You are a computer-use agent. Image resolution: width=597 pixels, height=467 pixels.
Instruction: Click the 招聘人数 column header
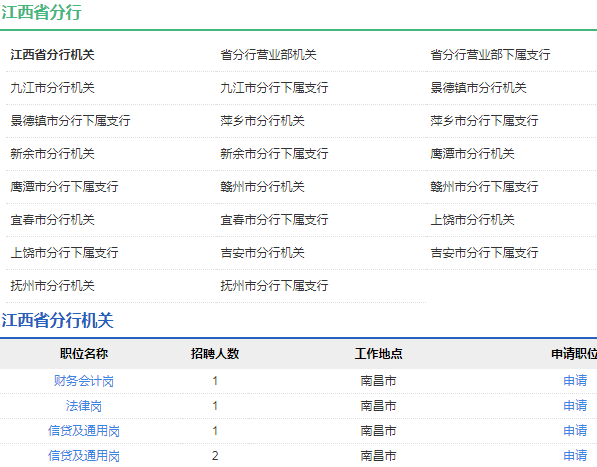tap(215, 354)
